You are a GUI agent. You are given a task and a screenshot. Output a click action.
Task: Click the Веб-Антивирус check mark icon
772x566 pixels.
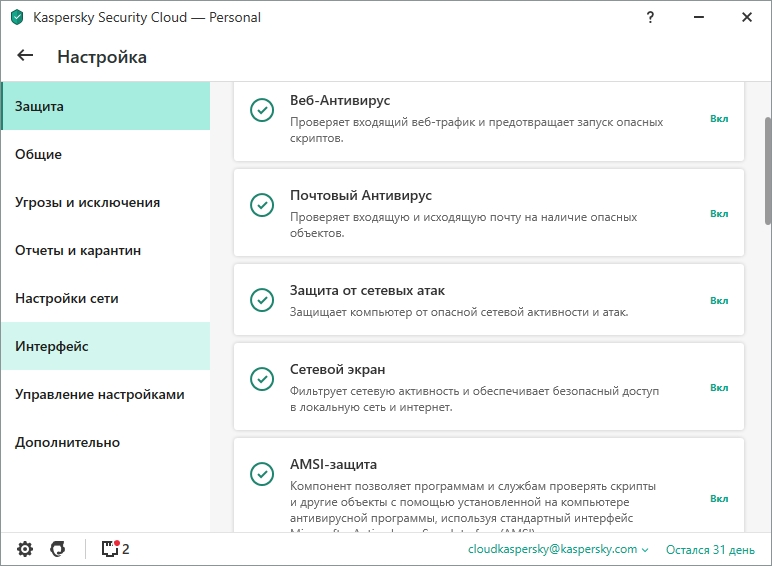262,110
